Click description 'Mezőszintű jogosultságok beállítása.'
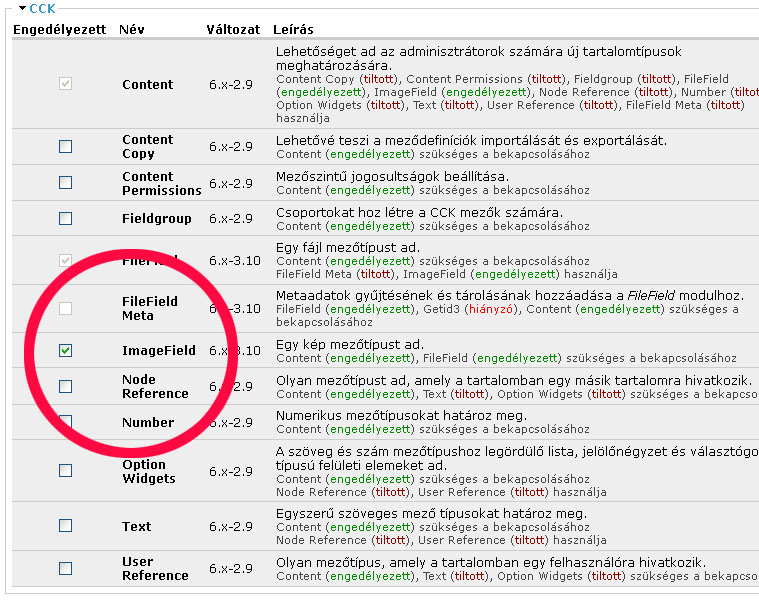Screen dimensions: 759x607 pos(393,176)
